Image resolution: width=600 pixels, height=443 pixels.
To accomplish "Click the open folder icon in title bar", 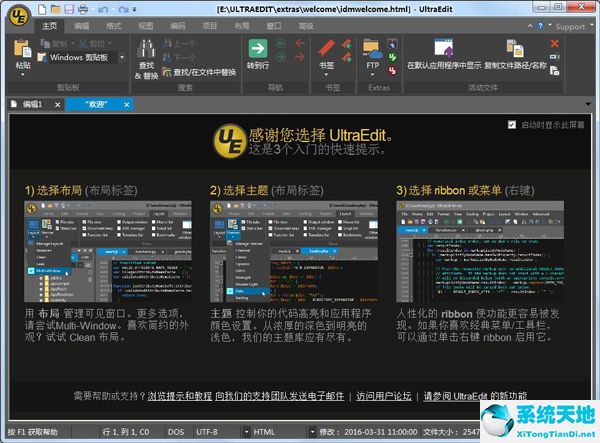I will tap(56, 9).
